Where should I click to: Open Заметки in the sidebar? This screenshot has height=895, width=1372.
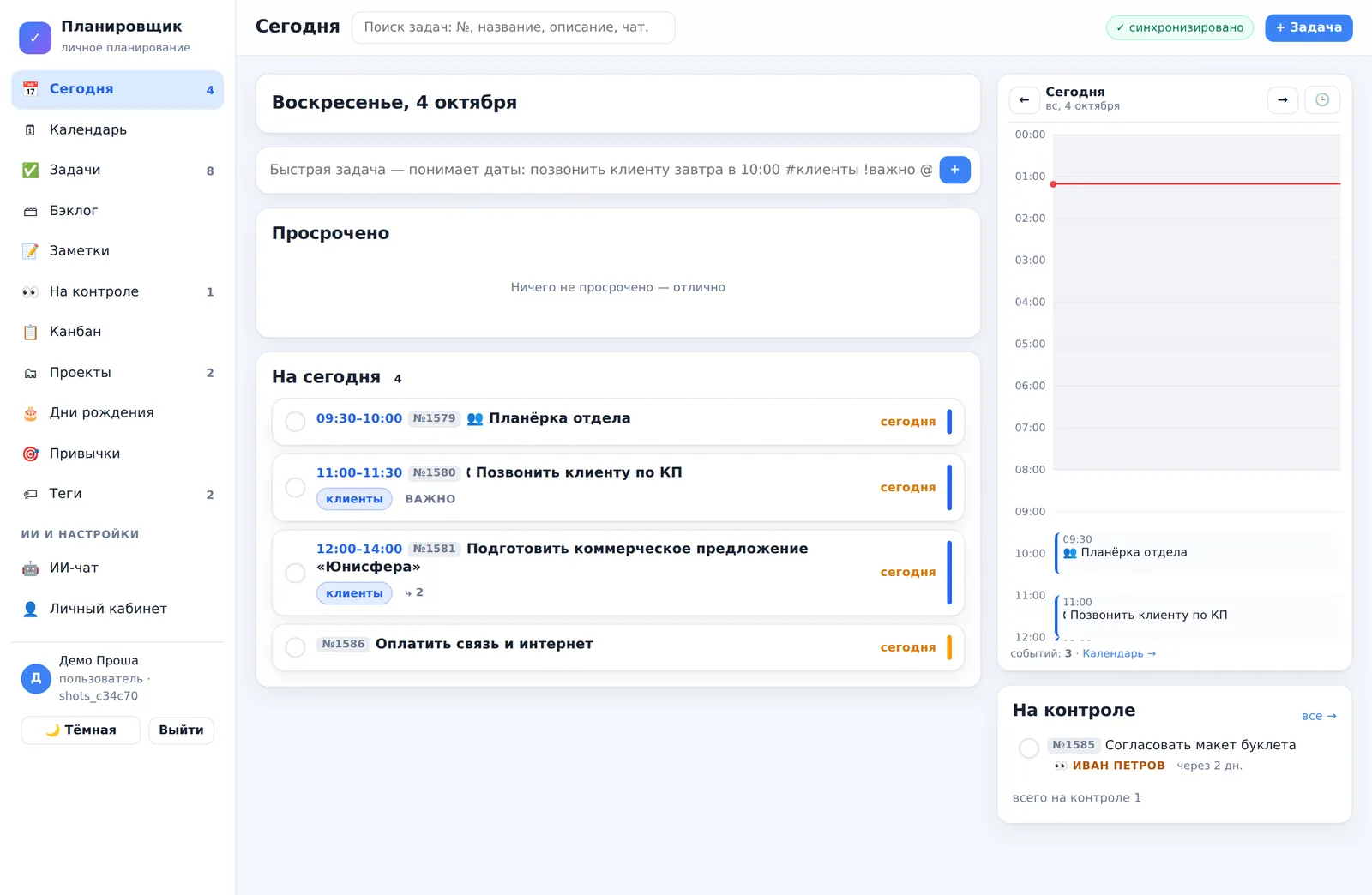pyautogui.click(x=117, y=251)
